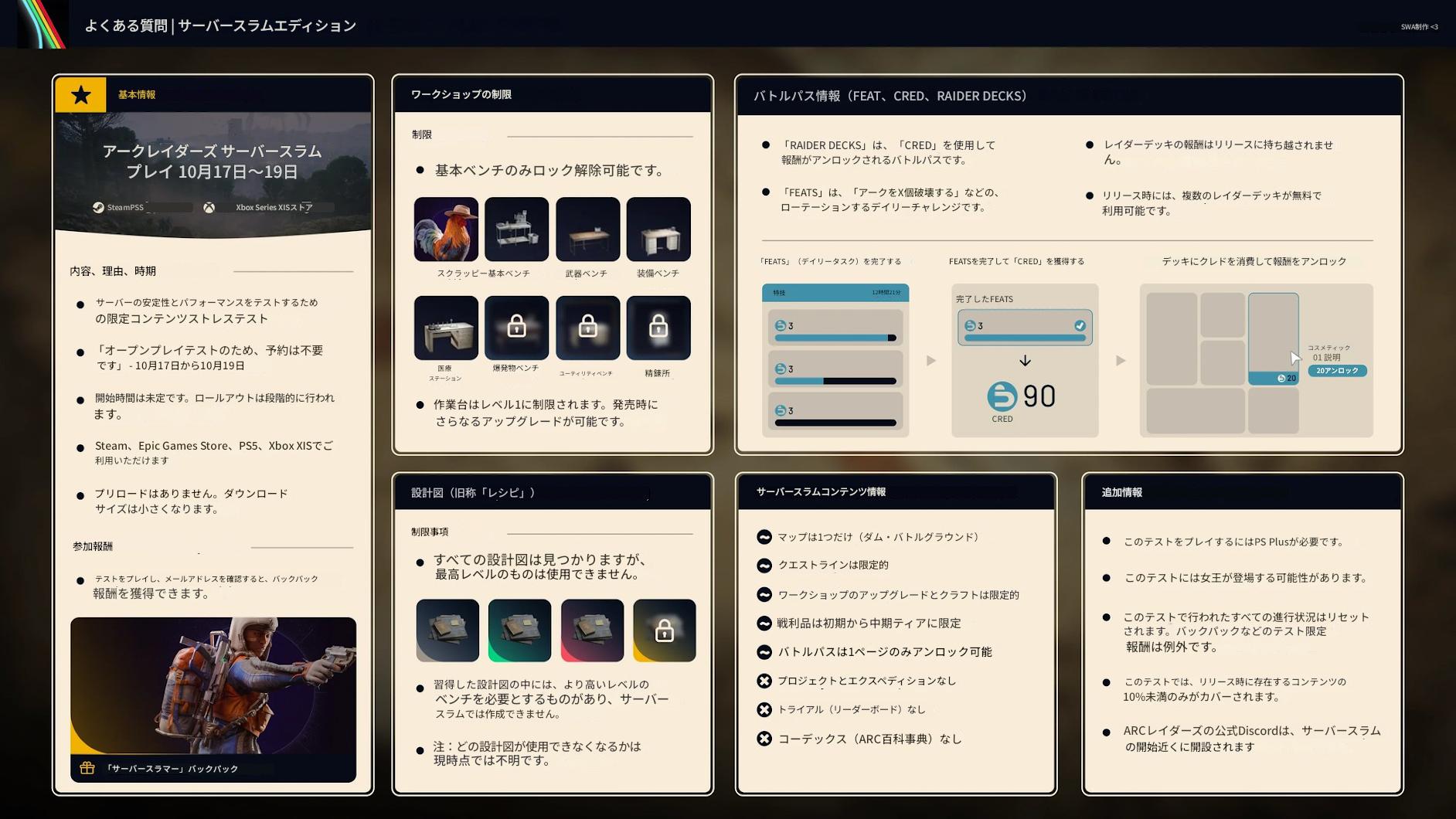This screenshot has width=1456, height=819.
Task: Select the 武器ベンチ weapon bench icon
Action: [x=587, y=229]
